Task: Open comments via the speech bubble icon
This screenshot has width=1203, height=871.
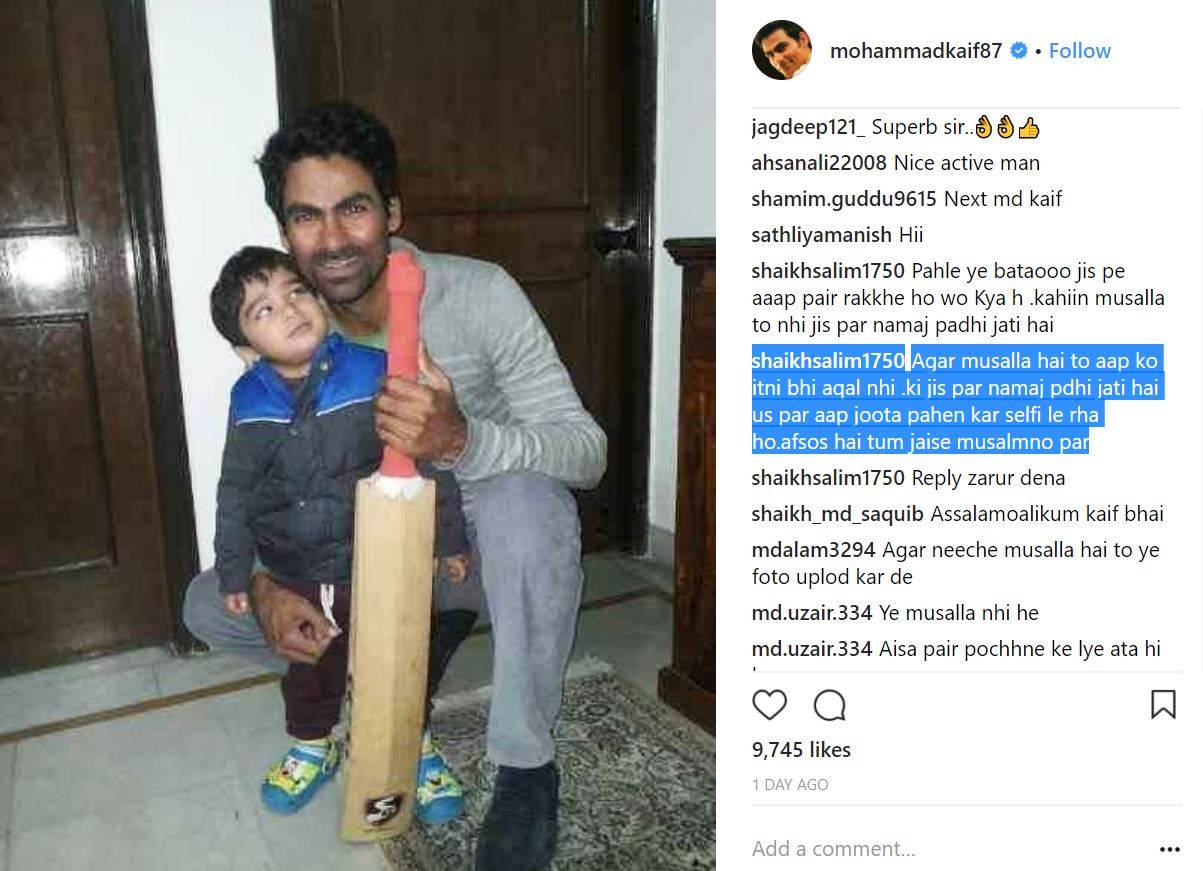Action: (x=829, y=705)
